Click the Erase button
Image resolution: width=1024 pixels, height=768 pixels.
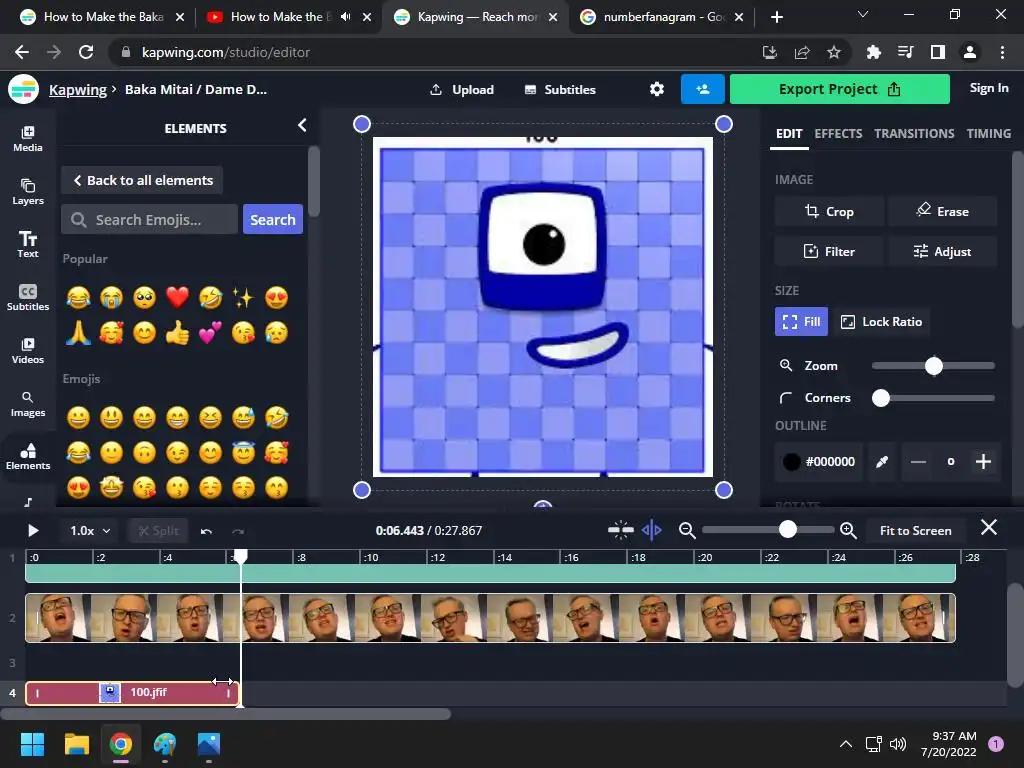(x=942, y=212)
